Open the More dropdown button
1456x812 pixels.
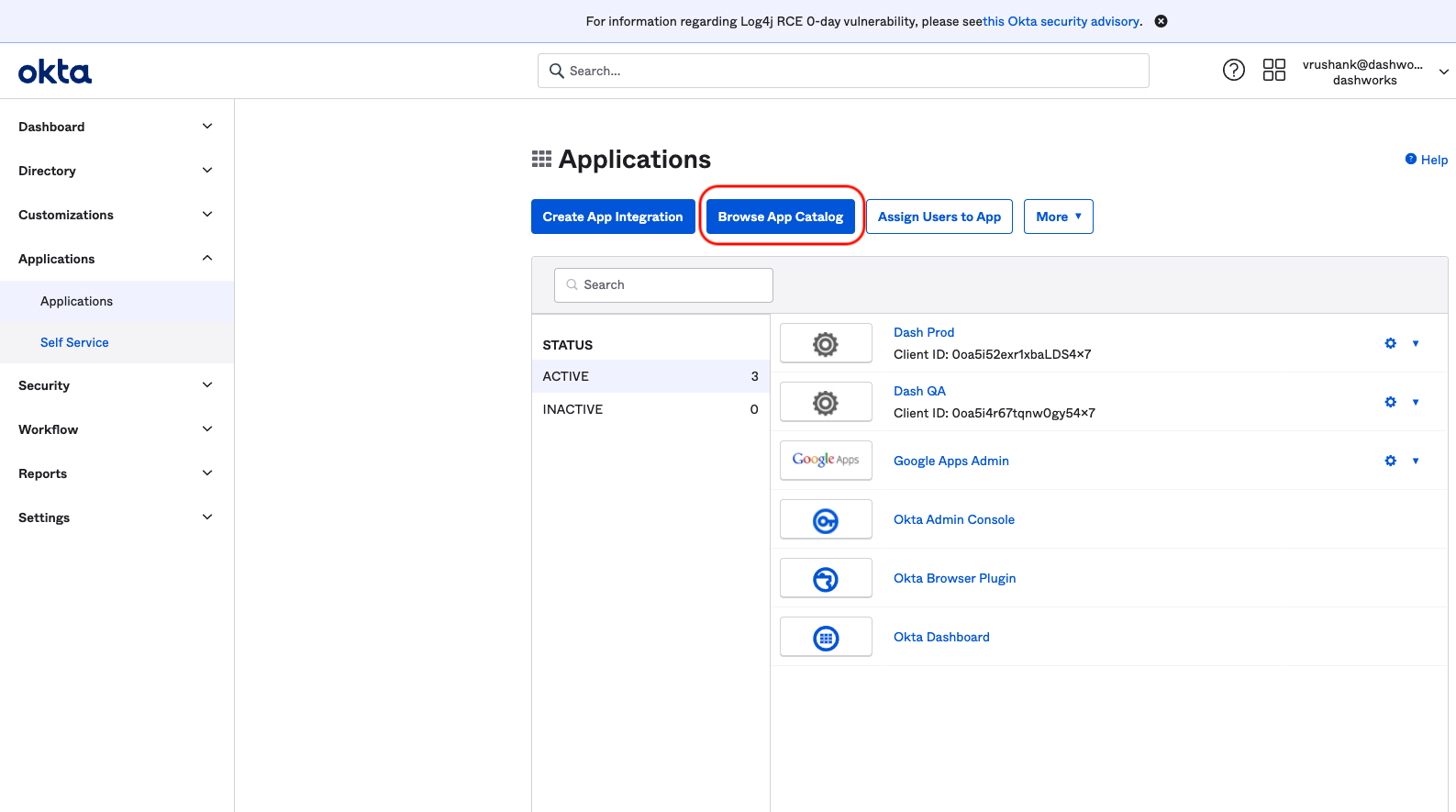(1058, 217)
